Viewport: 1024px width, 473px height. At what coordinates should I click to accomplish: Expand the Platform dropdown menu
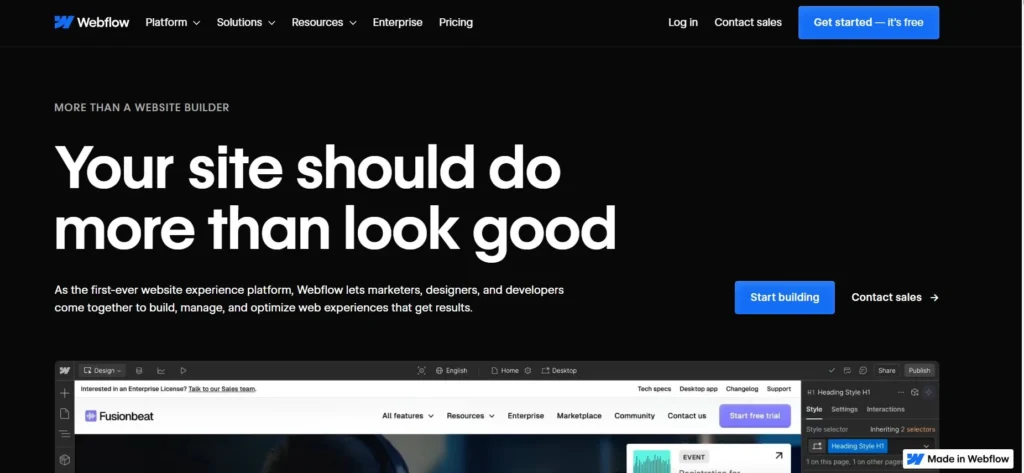tap(172, 22)
